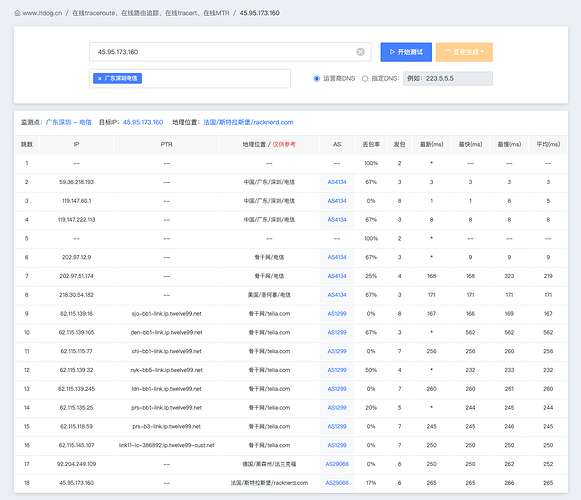The width and height of the screenshot is (581, 500).
Task: Open the AS4134 link in hop 2
Action: pos(337,182)
